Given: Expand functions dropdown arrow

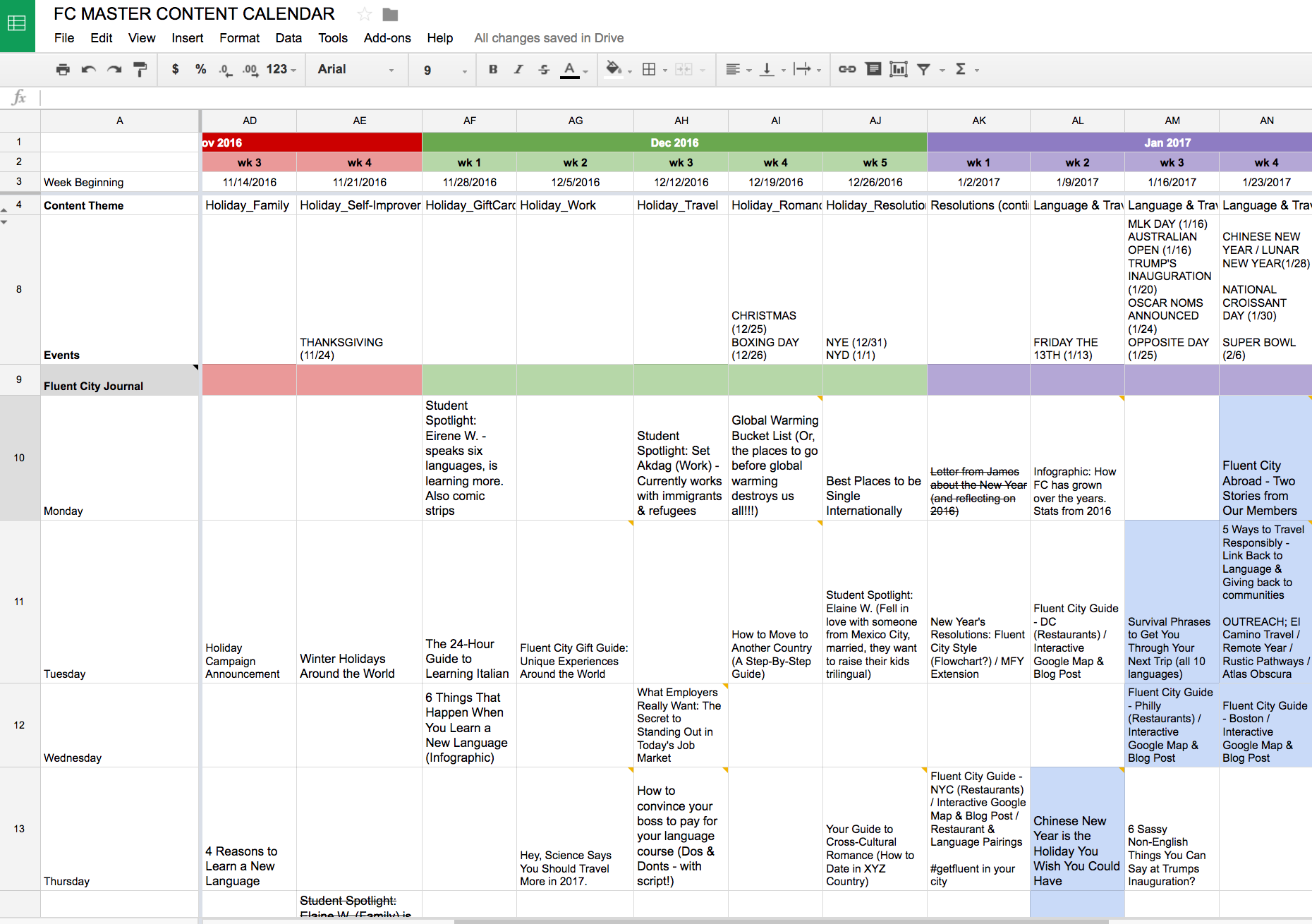Looking at the screenshot, I should pyautogui.click(x=977, y=71).
